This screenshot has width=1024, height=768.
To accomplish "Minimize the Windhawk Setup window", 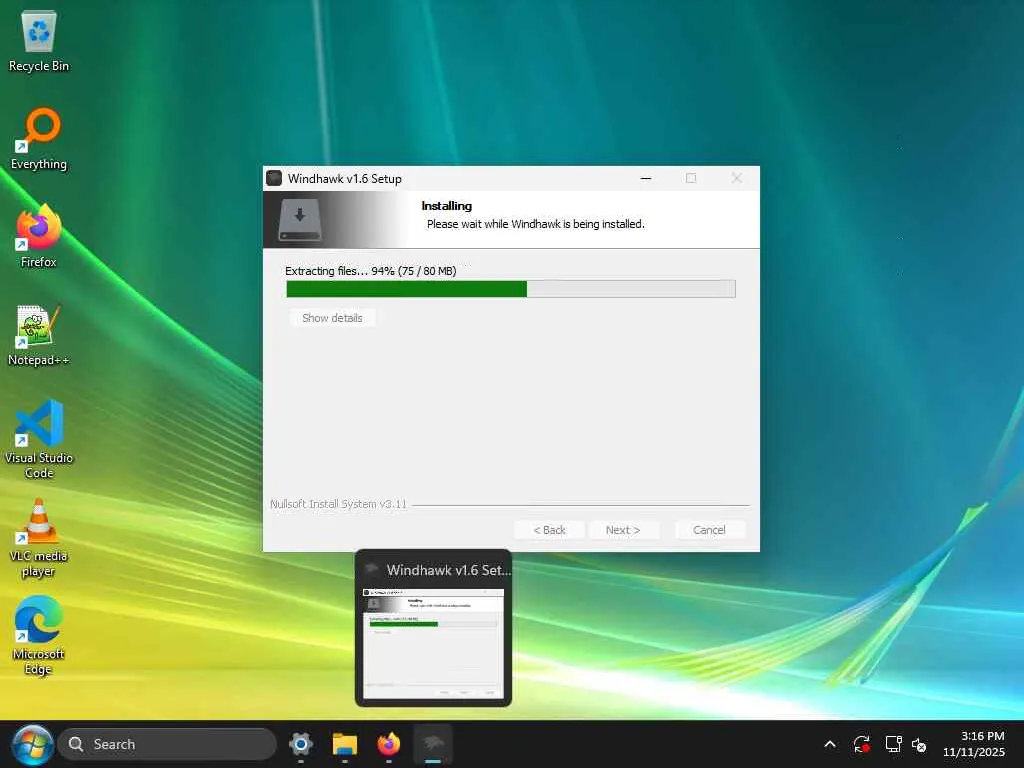I will [x=646, y=178].
